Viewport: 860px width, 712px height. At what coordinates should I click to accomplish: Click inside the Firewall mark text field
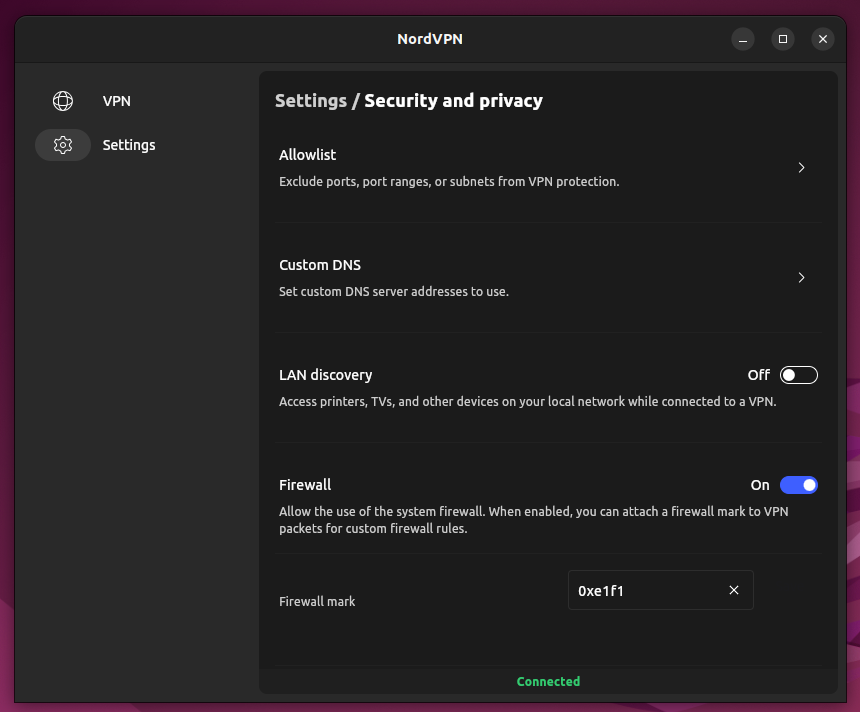(x=645, y=591)
